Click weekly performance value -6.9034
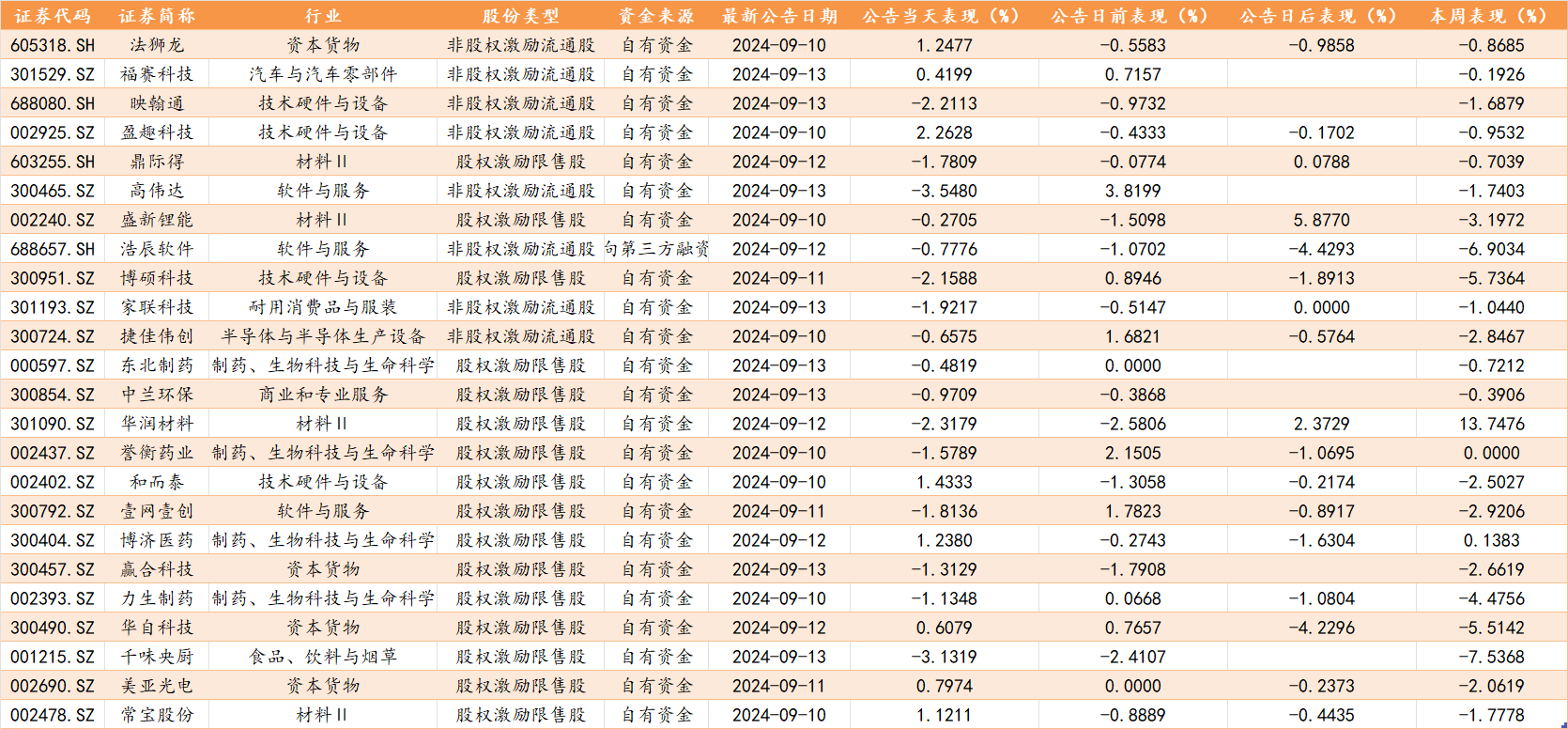The image size is (1568, 729). tap(1492, 249)
